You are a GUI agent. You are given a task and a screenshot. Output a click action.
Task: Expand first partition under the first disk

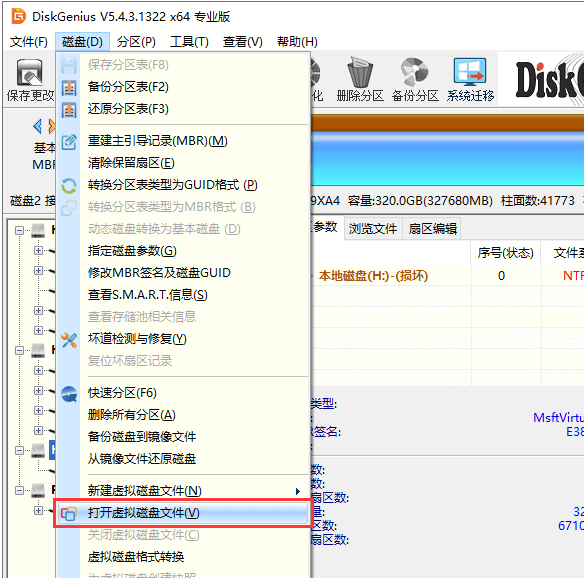point(39,250)
